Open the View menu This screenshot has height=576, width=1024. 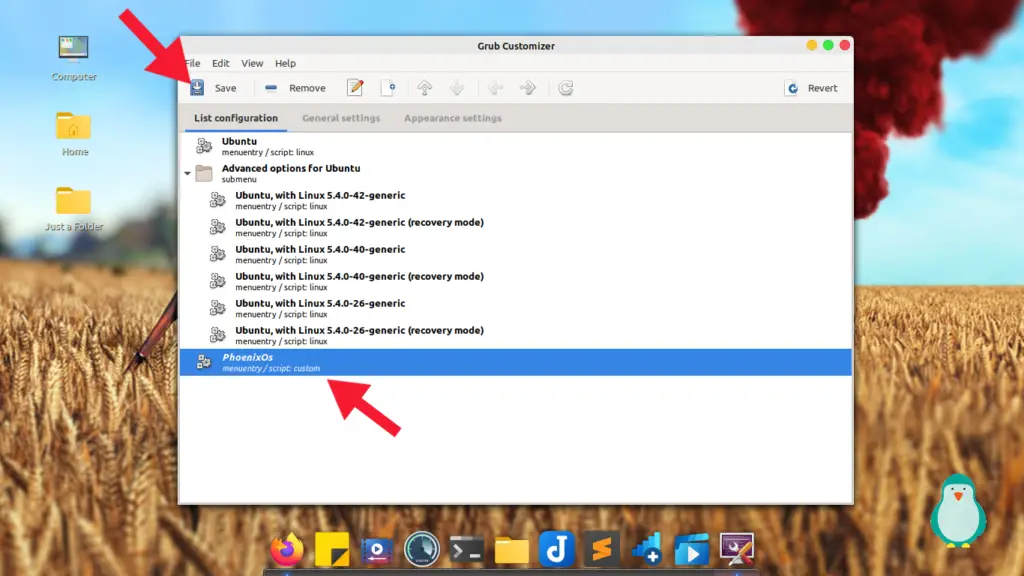pos(252,63)
